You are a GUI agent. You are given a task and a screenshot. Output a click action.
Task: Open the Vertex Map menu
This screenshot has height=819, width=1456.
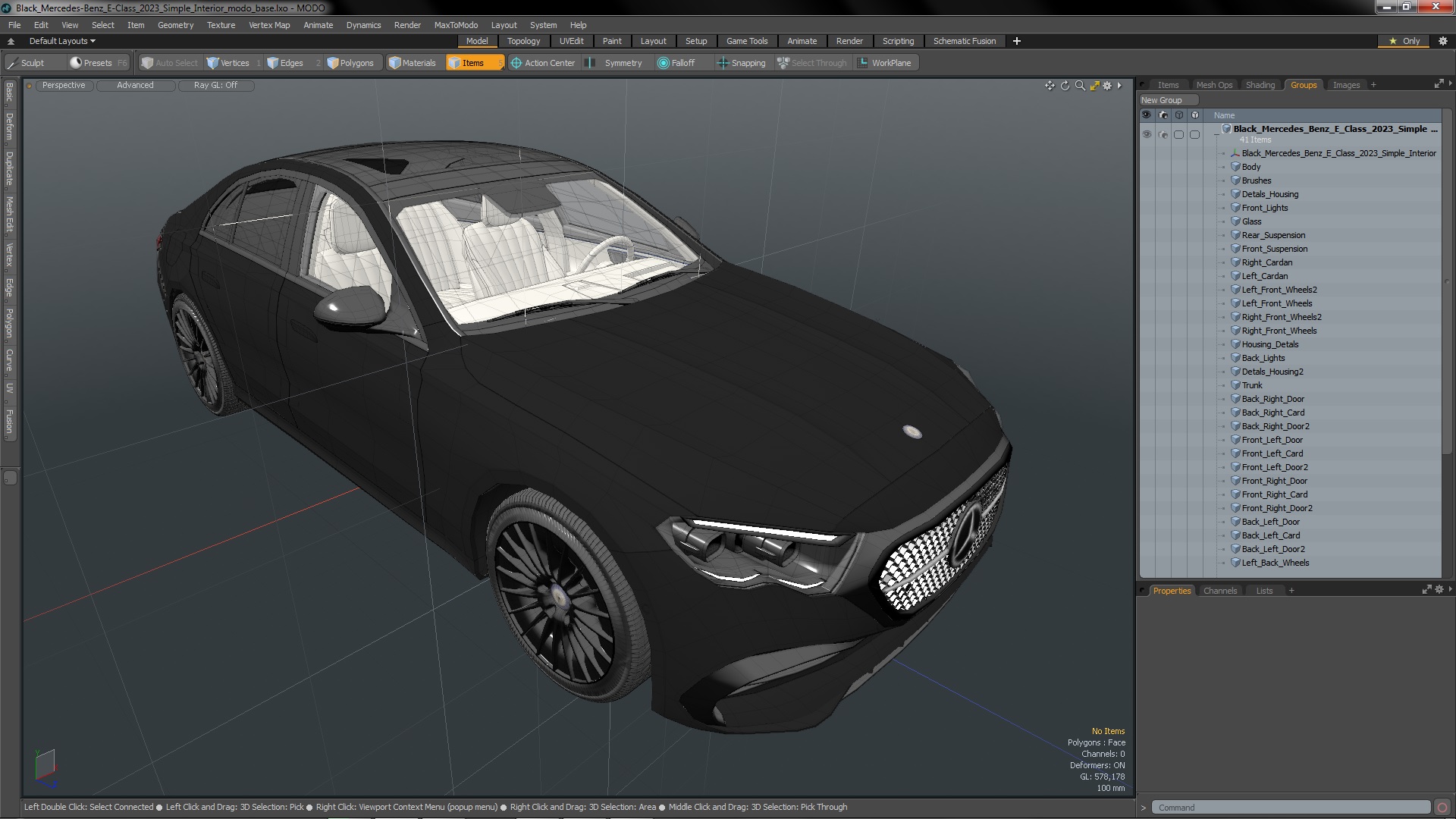269,25
